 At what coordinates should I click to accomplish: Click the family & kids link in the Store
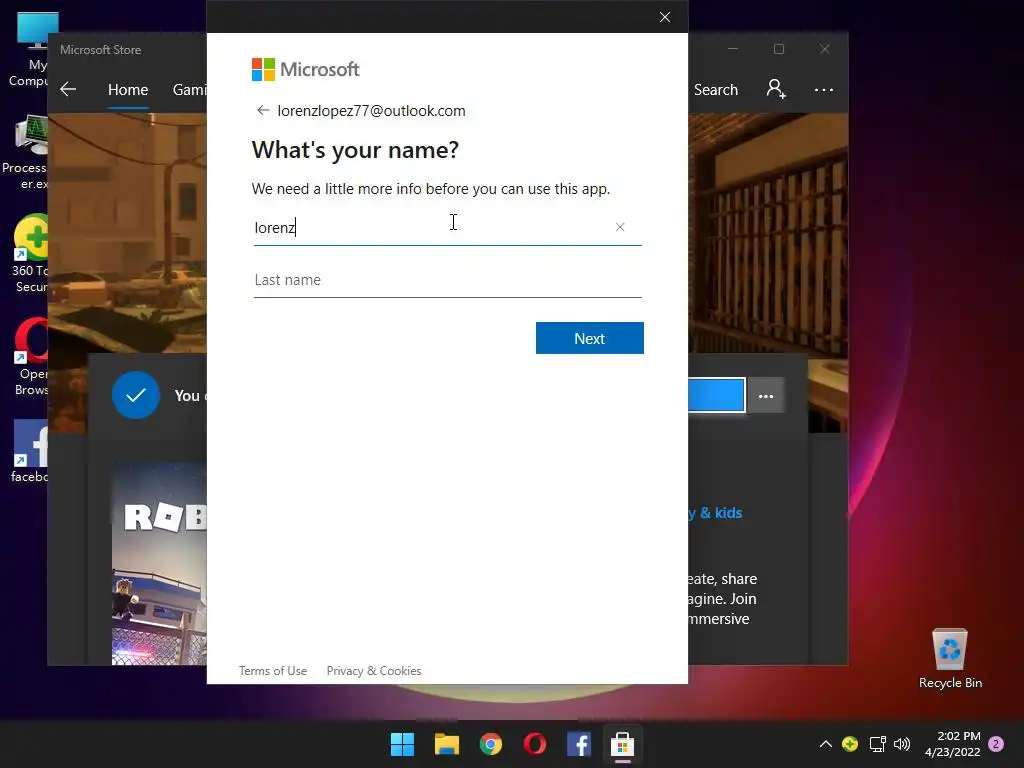click(x=715, y=513)
